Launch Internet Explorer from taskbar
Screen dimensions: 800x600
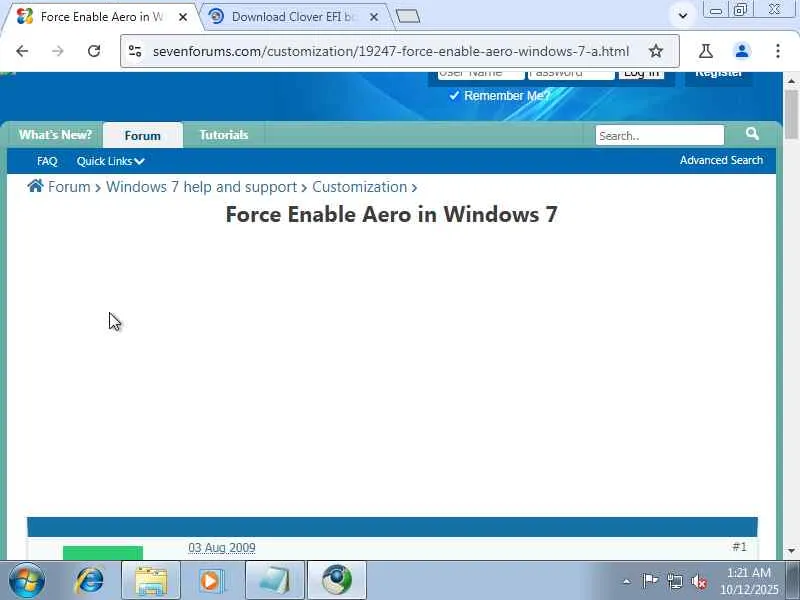click(90, 580)
